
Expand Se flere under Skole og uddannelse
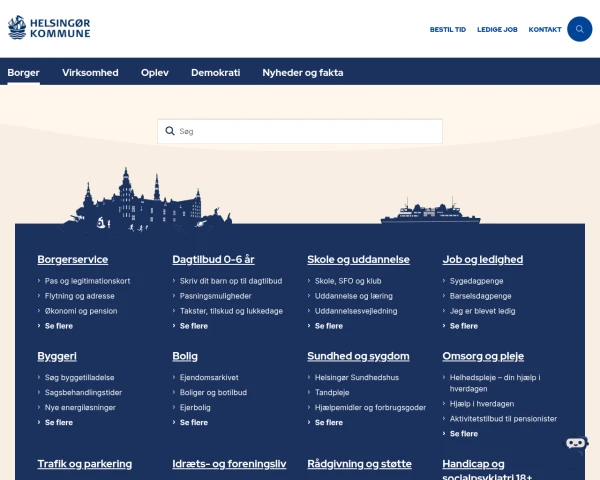(x=329, y=326)
